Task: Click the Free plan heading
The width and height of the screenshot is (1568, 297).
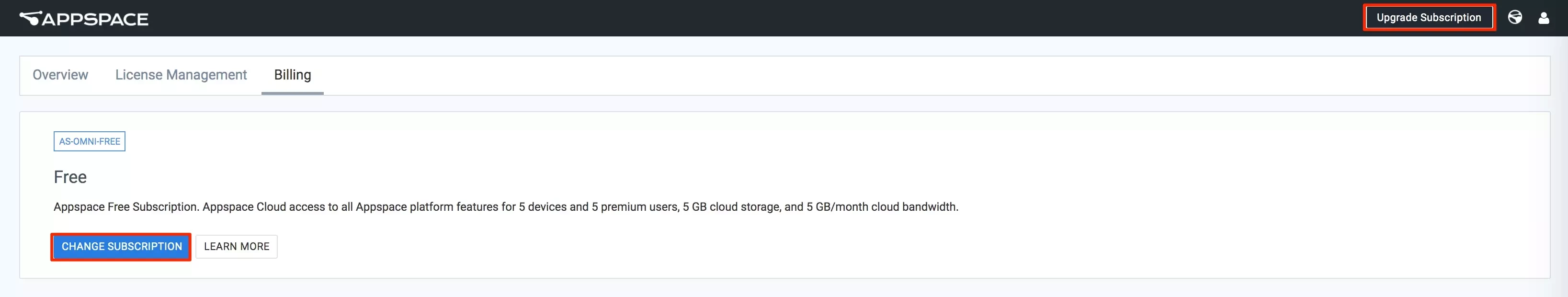Action: click(x=70, y=177)
